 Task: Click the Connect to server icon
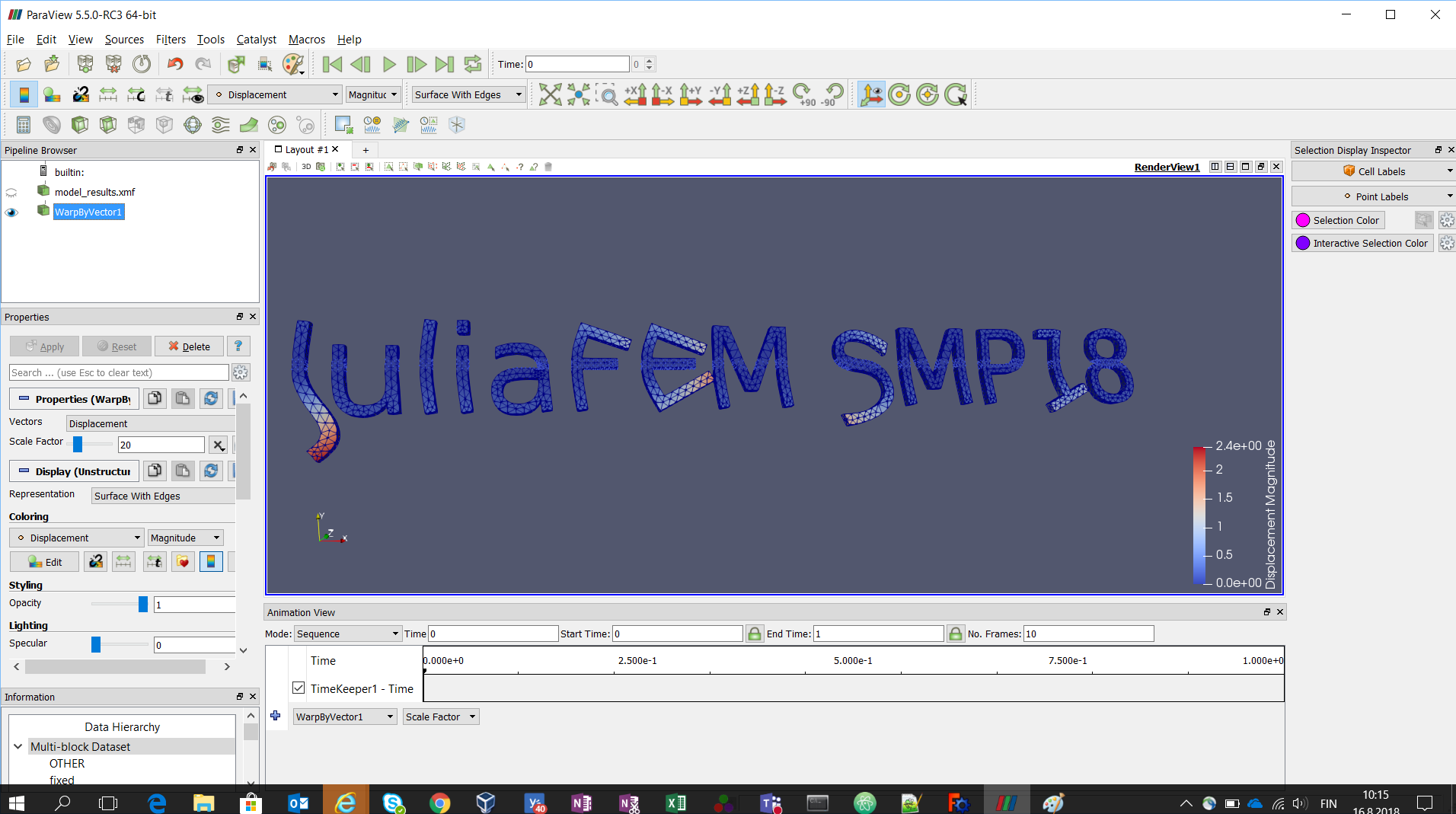85,65
